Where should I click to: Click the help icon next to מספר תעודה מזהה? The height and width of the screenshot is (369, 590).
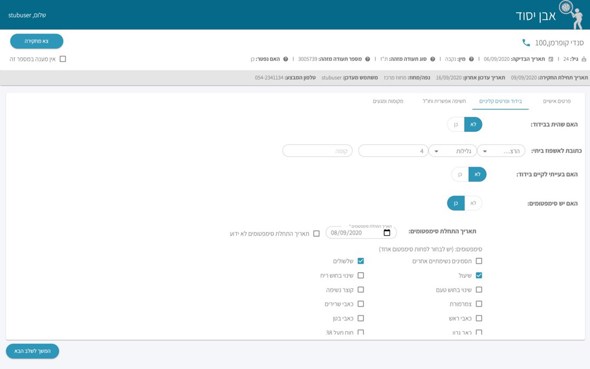click(x=368, y=59)
